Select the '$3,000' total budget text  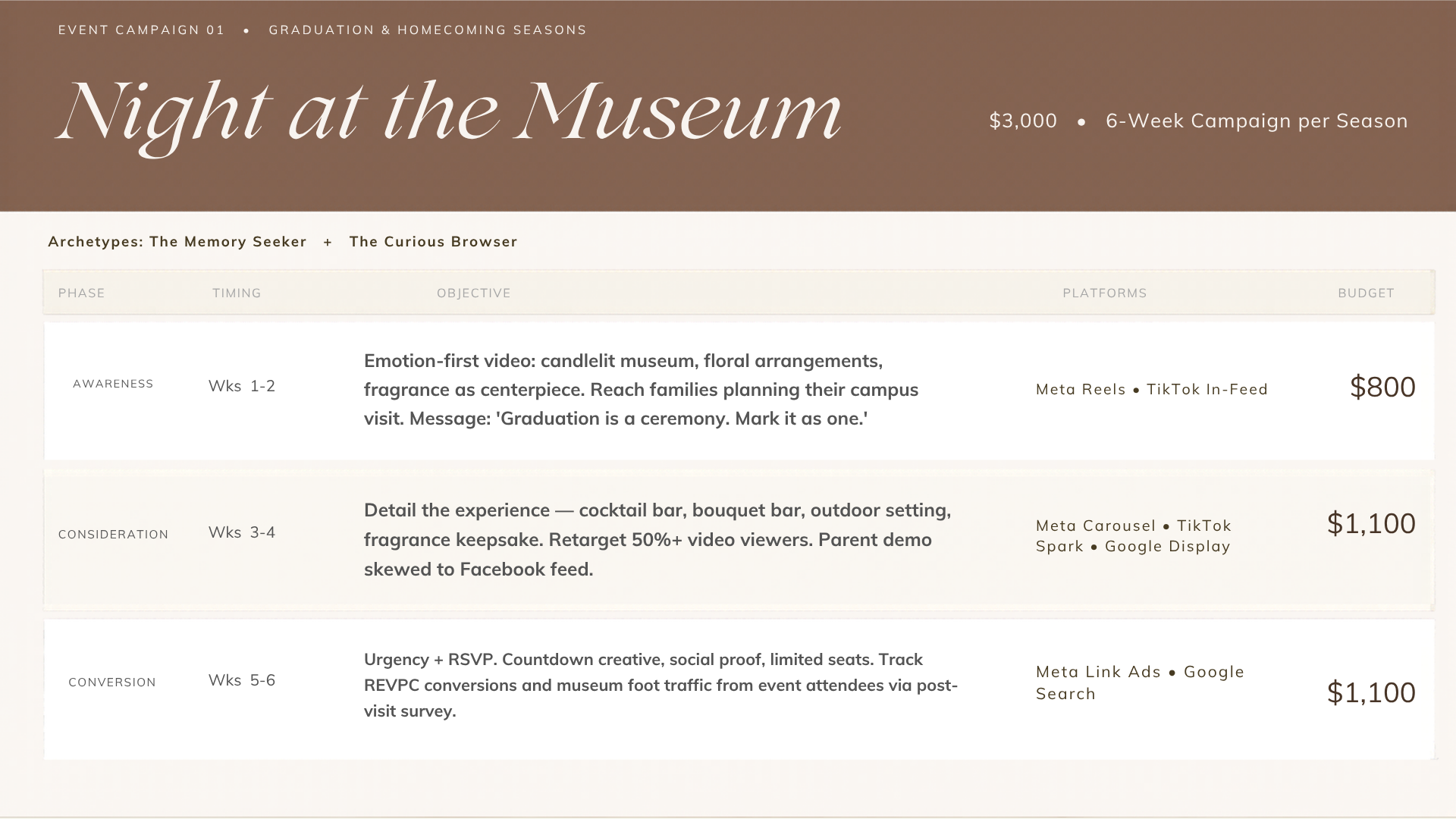click(x=1023, y=121)
